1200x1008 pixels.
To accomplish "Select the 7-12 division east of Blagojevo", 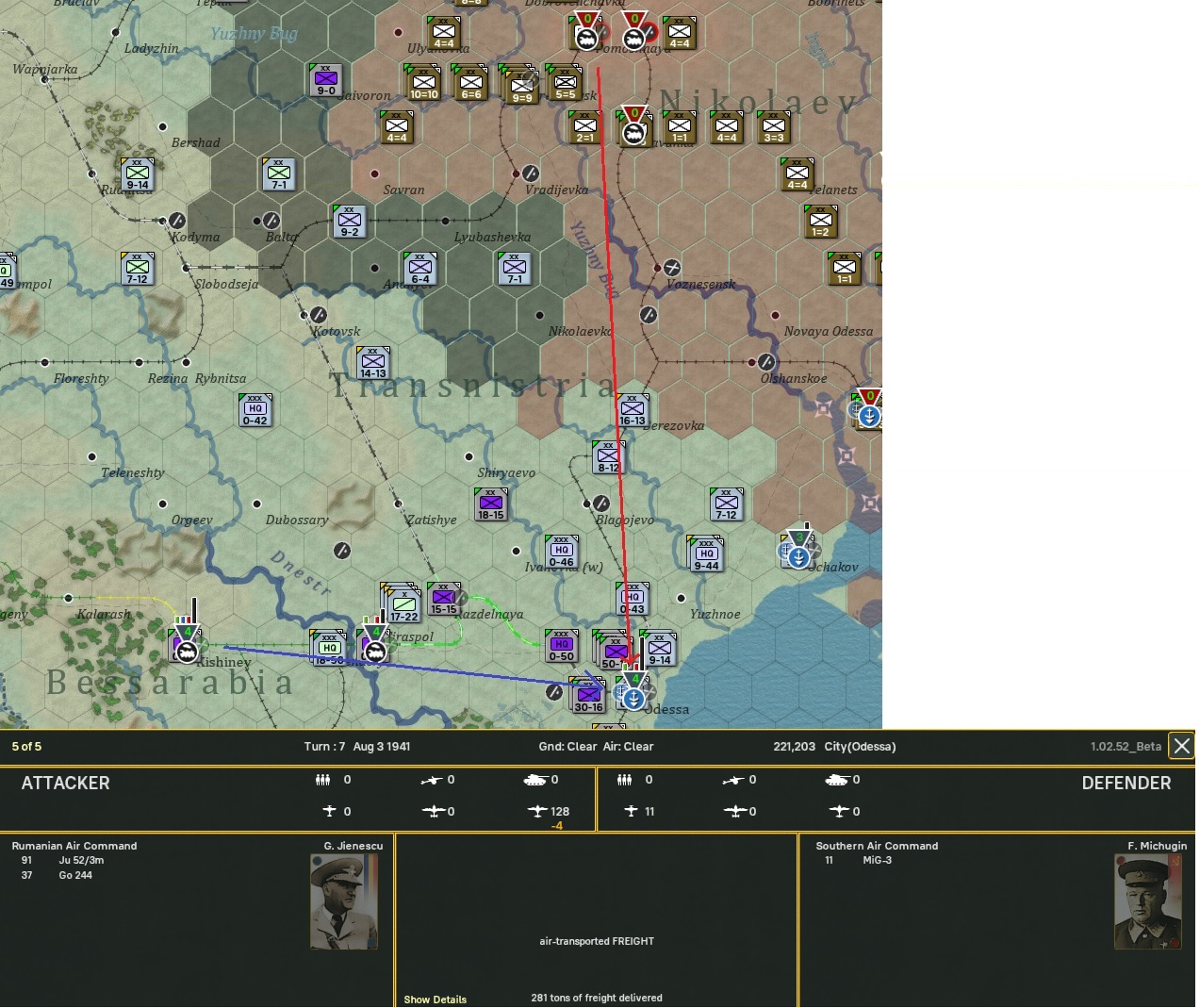I will tap(727, 504).
